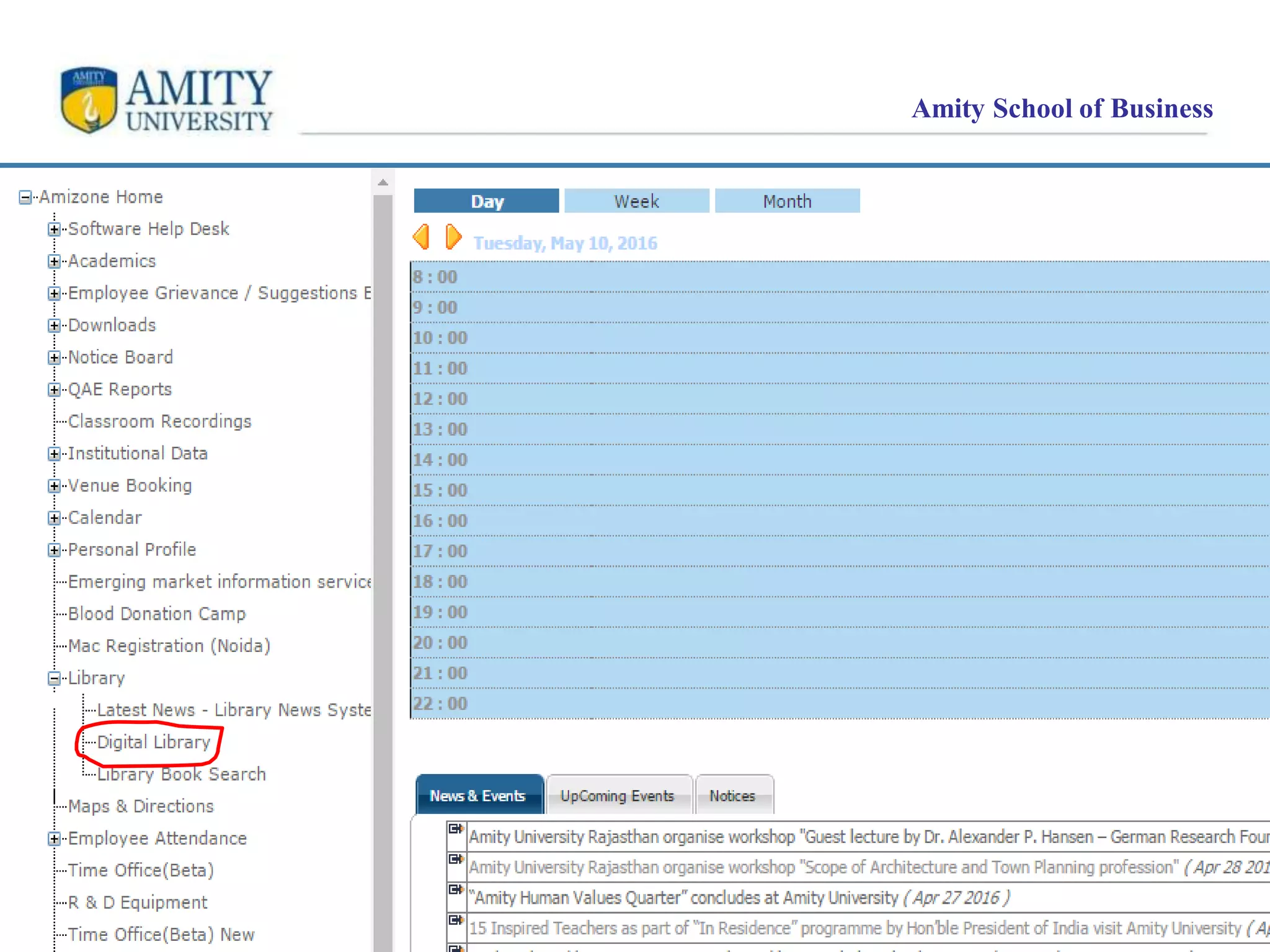Collapse the Library tree node

pos(54,679)
